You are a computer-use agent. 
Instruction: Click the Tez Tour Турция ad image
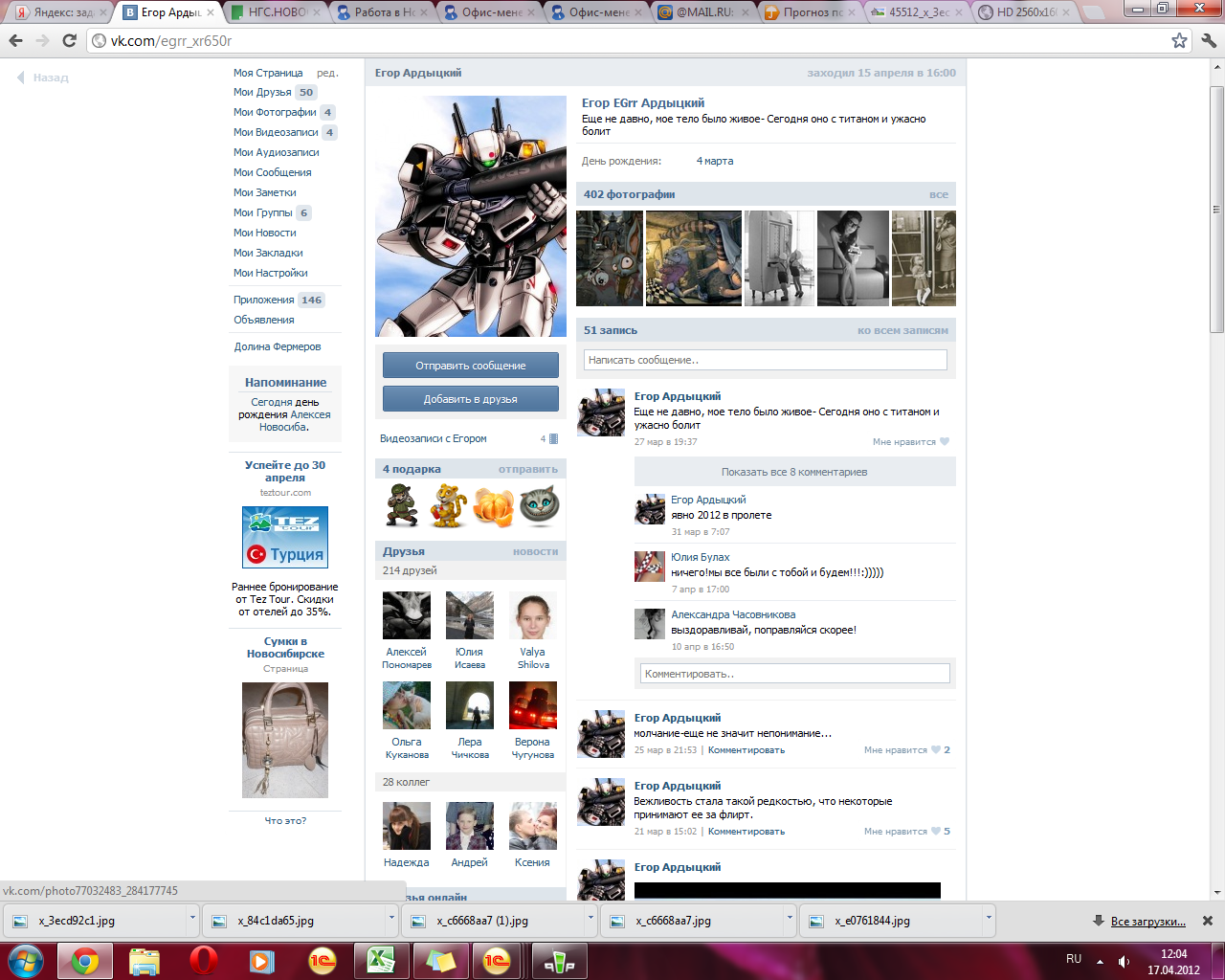click(x=285, y=538)
